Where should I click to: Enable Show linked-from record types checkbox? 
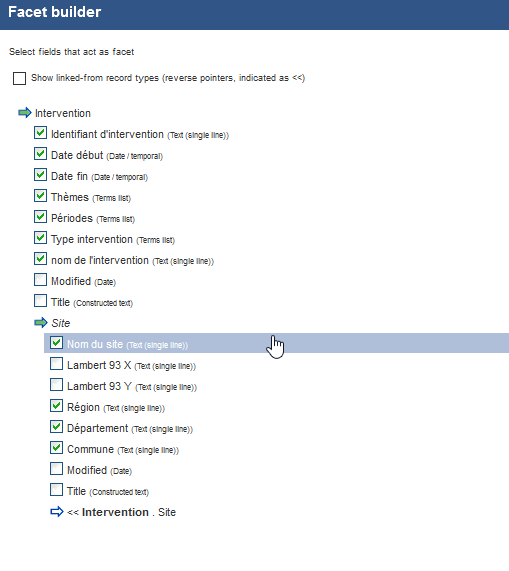pyautogui.click(x=19, y=78)
